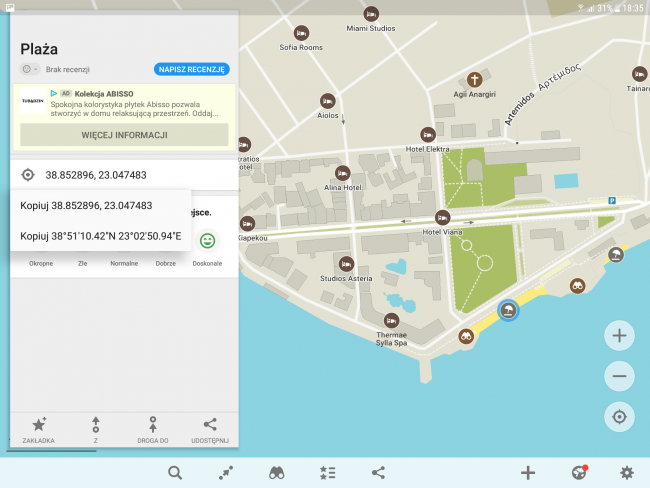
Task: Tap share icon in bottom toolbar
Action: pos(378,473)
